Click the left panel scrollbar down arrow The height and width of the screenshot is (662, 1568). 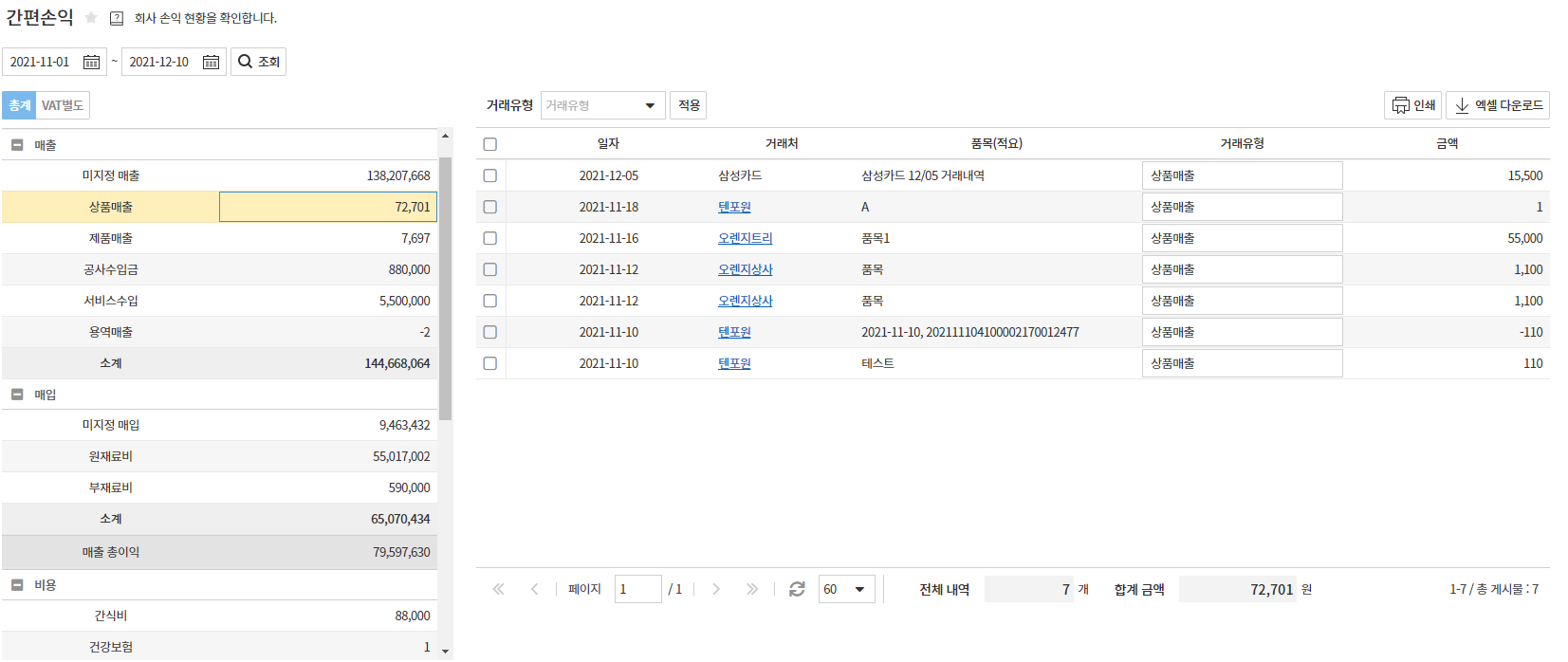click(445, 653)
